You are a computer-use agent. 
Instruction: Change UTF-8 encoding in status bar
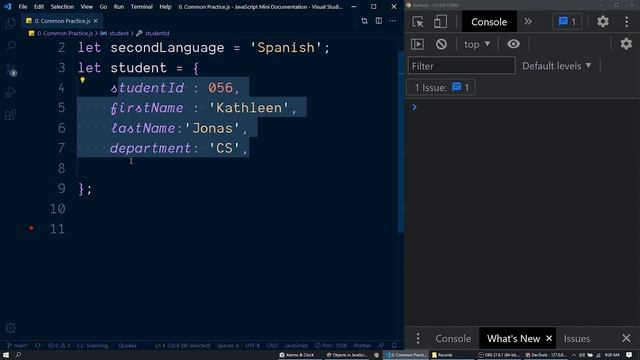[x=252, y=345]
